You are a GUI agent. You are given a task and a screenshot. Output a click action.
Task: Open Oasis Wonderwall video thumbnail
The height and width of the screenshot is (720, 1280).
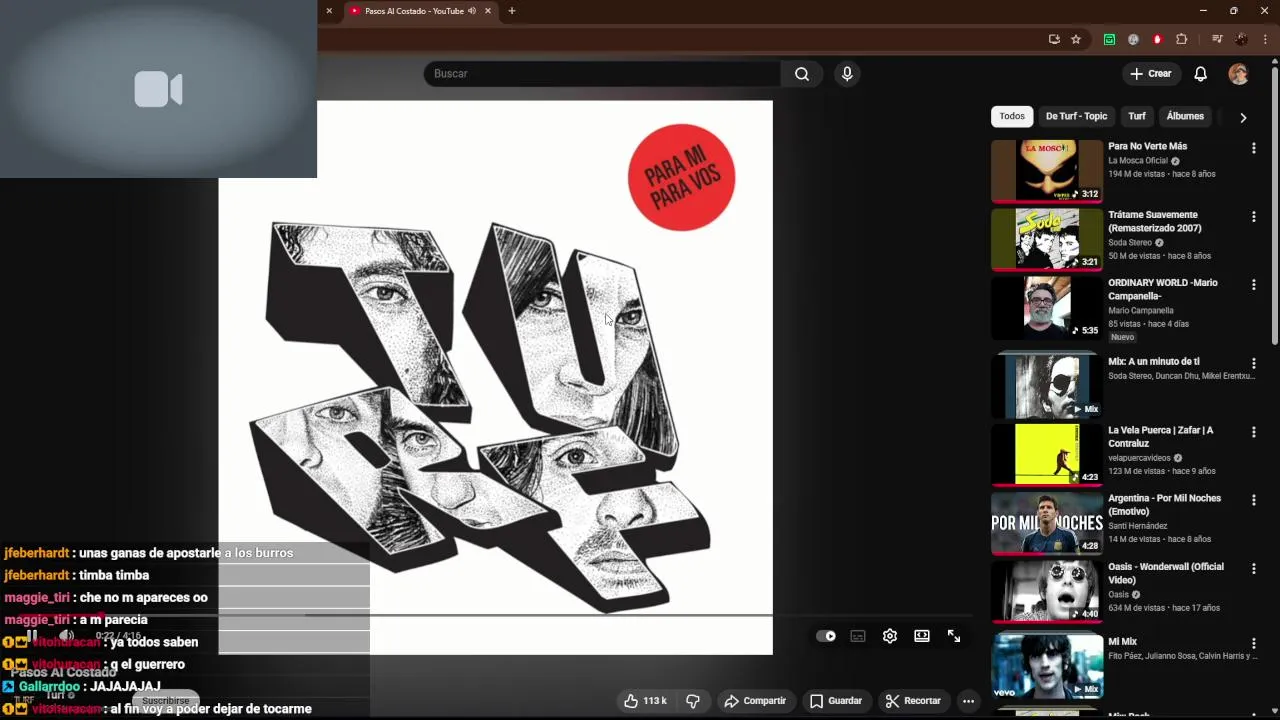pos(1046,591)
